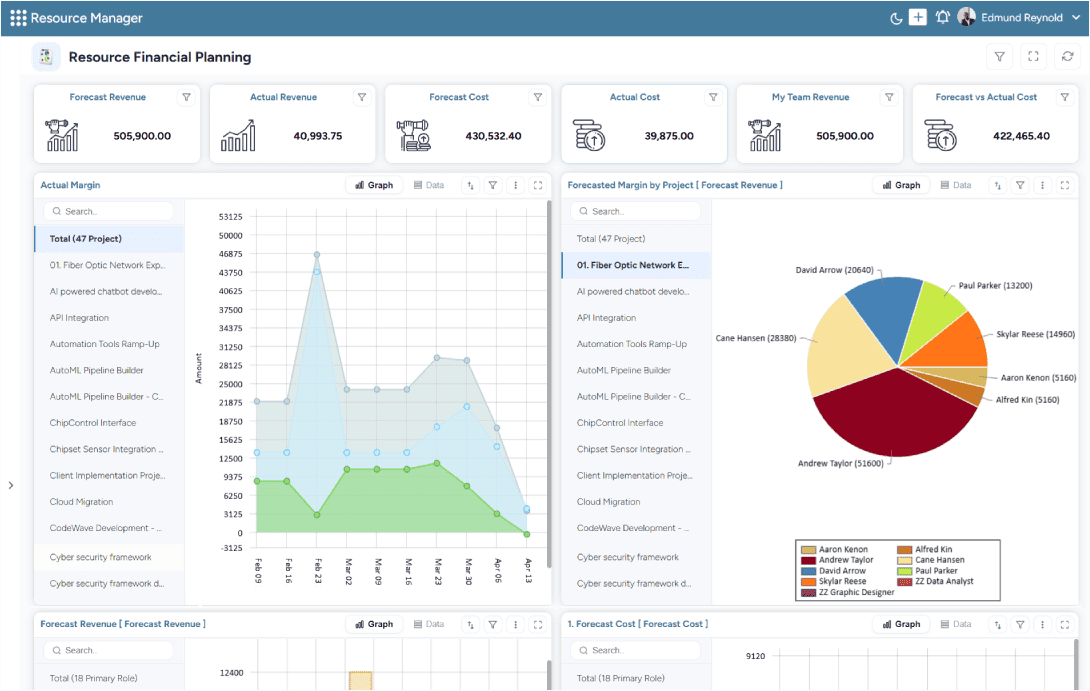Open notifications bell icon
Screen dimensions: 1090x691
pos(942,17)
